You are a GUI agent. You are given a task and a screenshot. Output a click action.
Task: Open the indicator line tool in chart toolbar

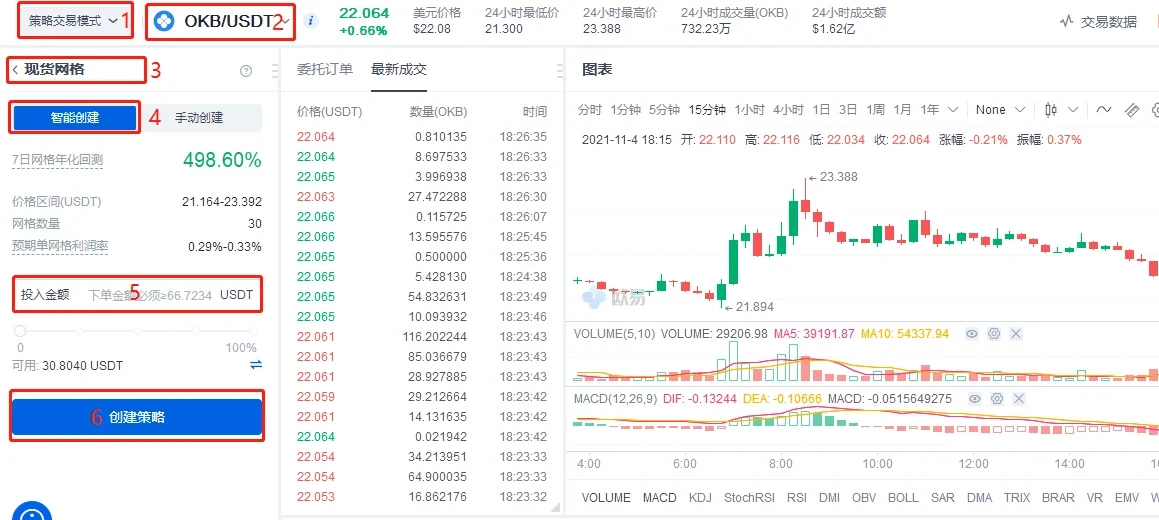point(1104,110)
